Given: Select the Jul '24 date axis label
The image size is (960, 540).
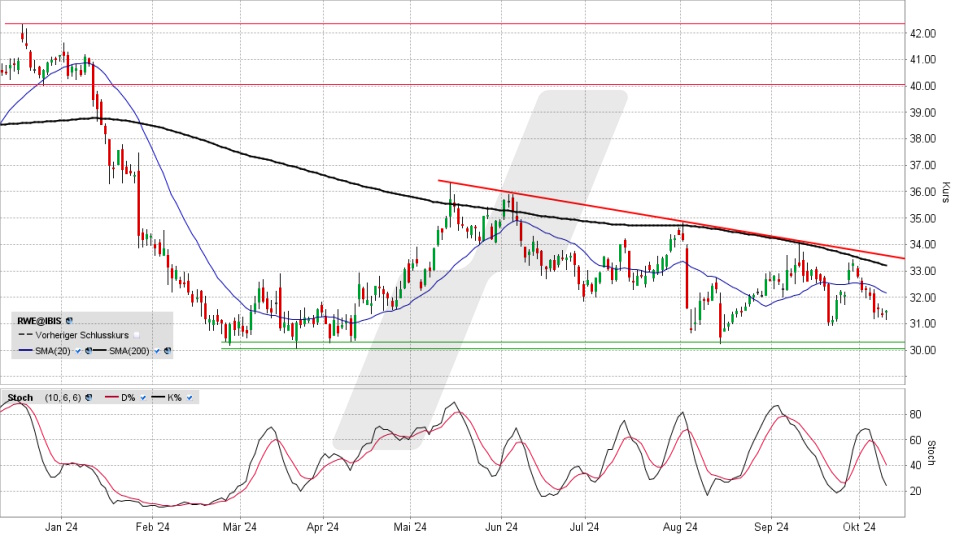Looking at the screenshot, I should coord(585,527).
